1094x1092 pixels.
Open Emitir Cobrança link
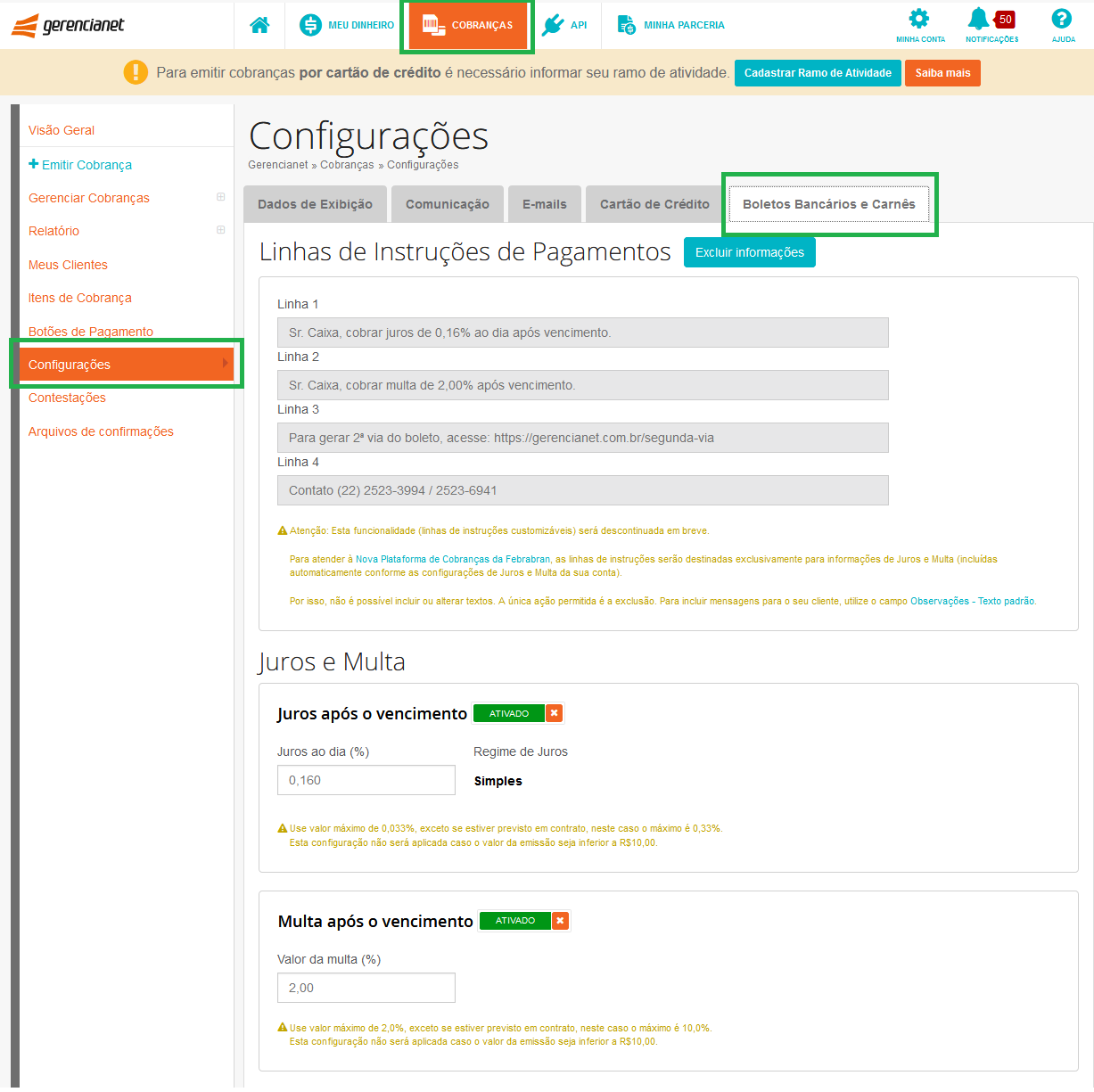click(x=86, y=165)
